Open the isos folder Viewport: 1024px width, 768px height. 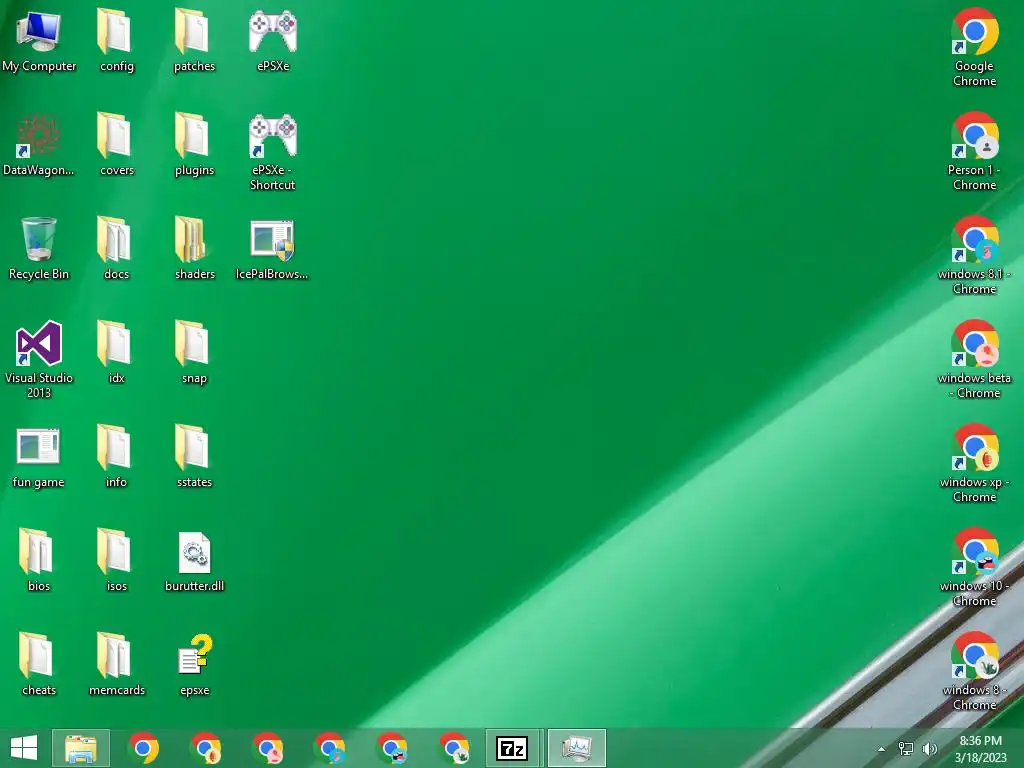116,560
